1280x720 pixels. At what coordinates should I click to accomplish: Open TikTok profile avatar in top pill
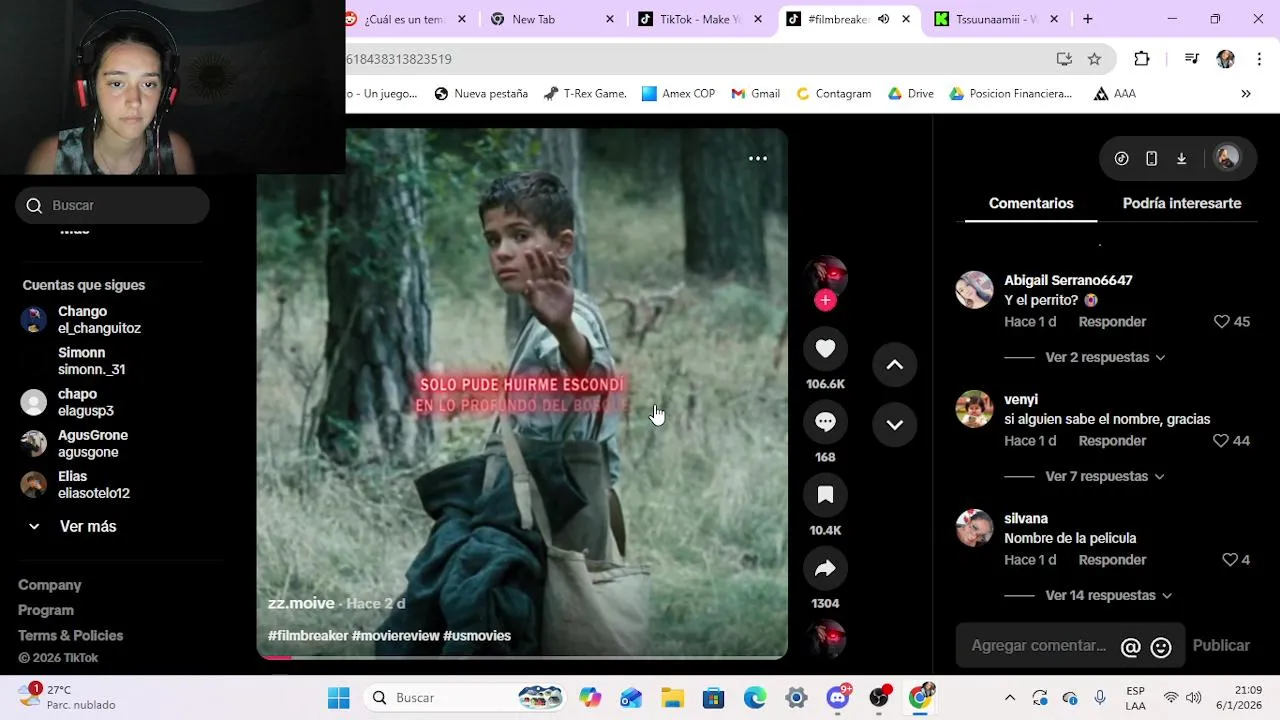tap(1227, 158)
